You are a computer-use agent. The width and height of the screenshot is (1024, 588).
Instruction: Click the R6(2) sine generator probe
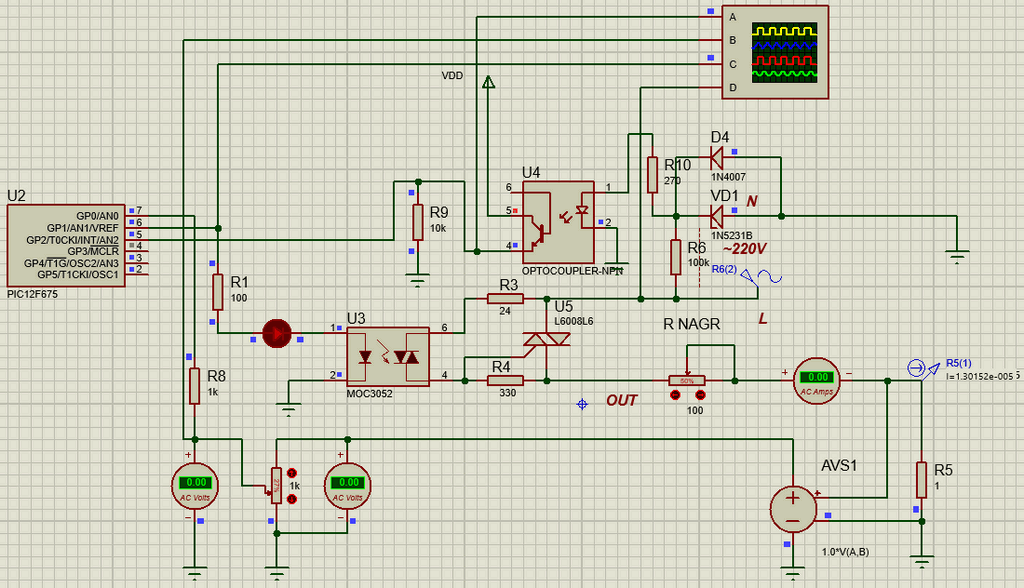tap(761, 278)
